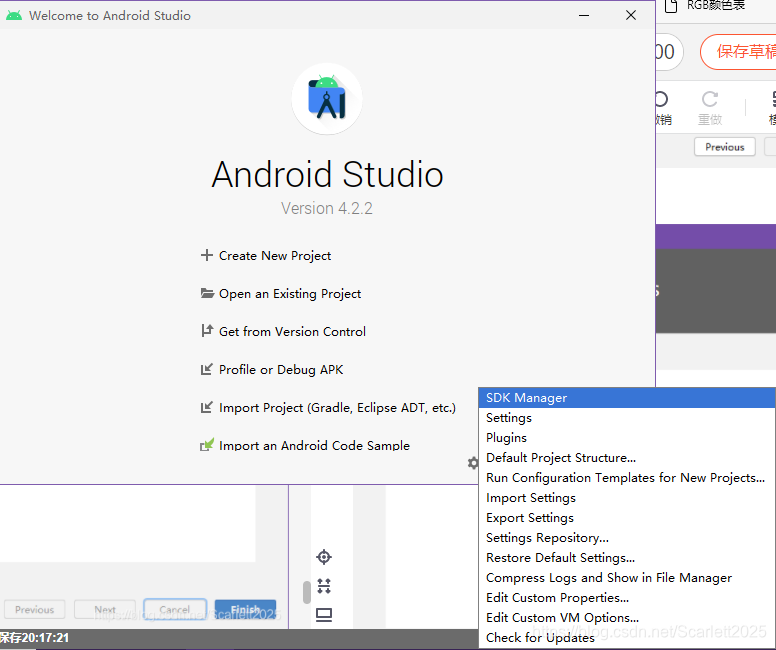Select Edit Custom VM Options...
The image size is (776, 650).
pyautogui.click(x=627, y=618)
